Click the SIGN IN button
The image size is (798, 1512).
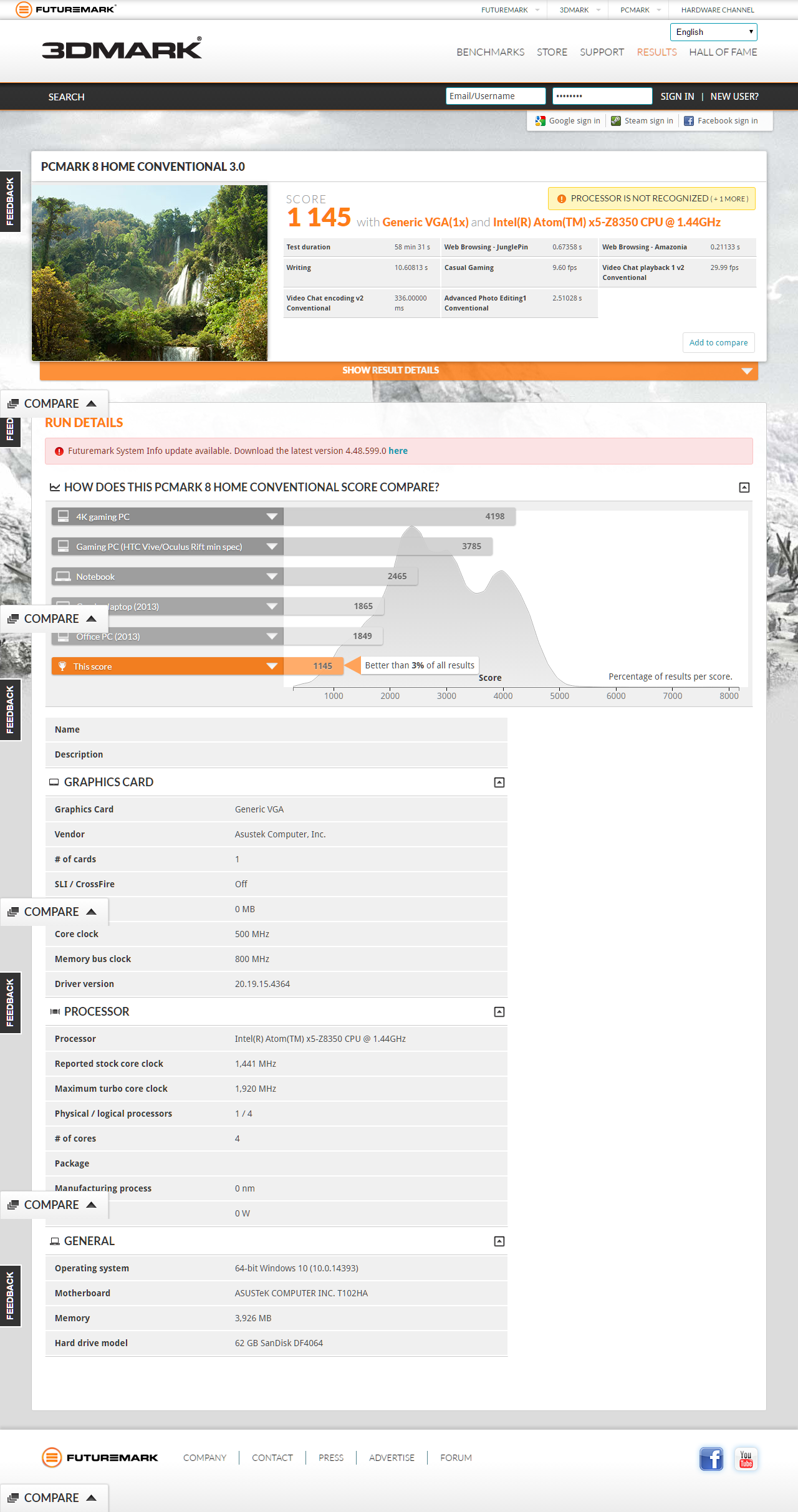(677, 97)
